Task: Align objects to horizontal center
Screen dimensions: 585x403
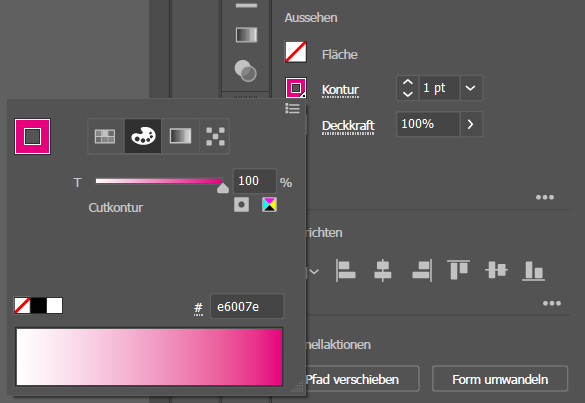Action: point(383,270)
